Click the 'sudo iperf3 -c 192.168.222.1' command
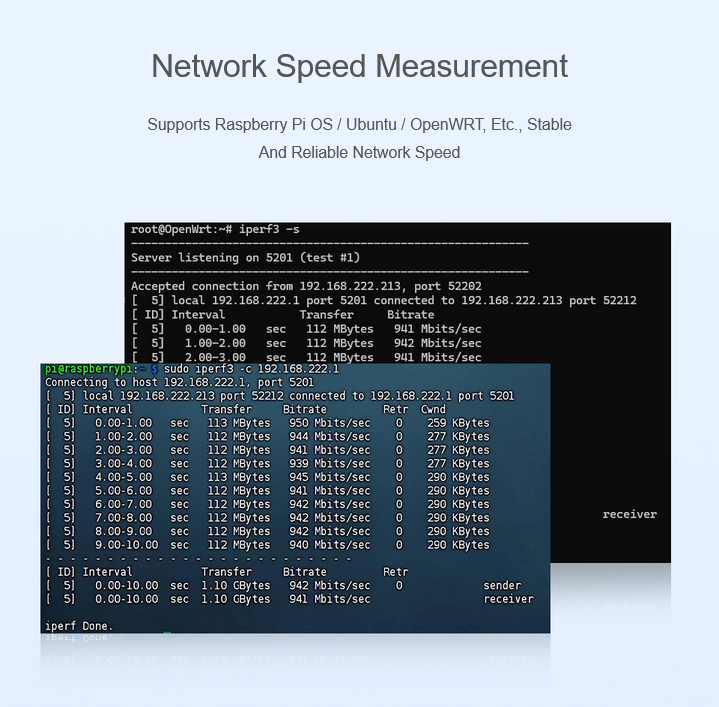 [251, 369]
